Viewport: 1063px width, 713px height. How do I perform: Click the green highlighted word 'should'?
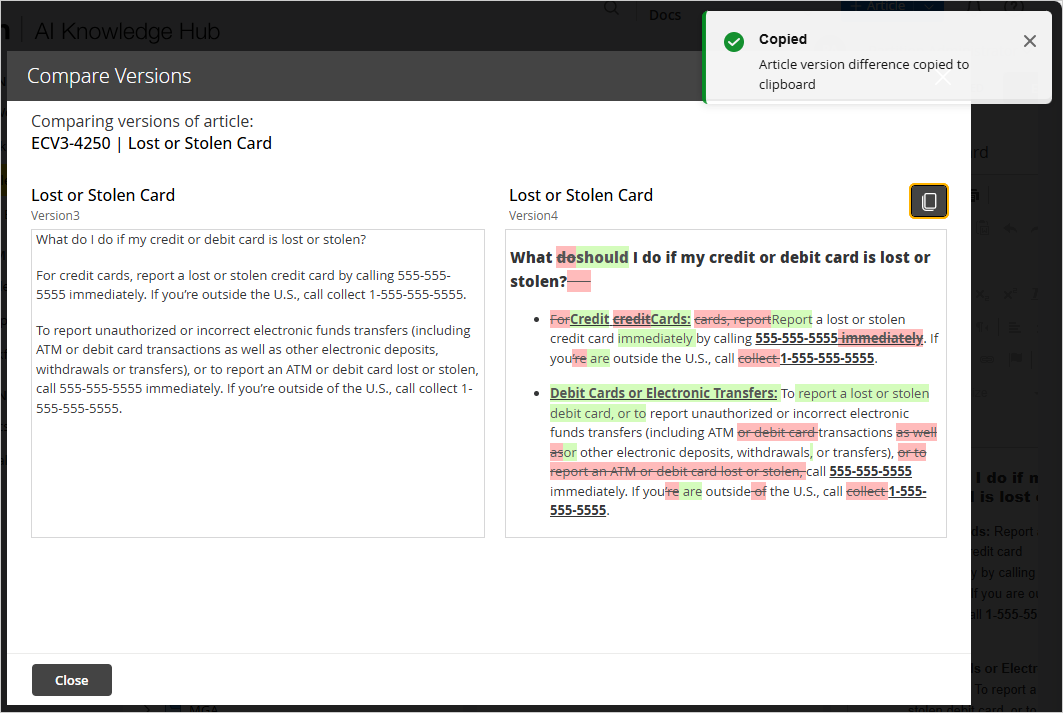tap(602, 257)
